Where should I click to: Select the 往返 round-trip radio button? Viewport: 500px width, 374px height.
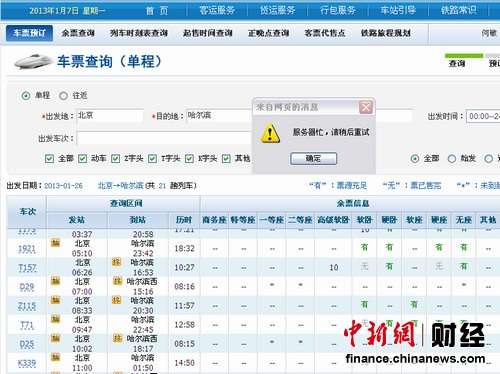[63, 96]
